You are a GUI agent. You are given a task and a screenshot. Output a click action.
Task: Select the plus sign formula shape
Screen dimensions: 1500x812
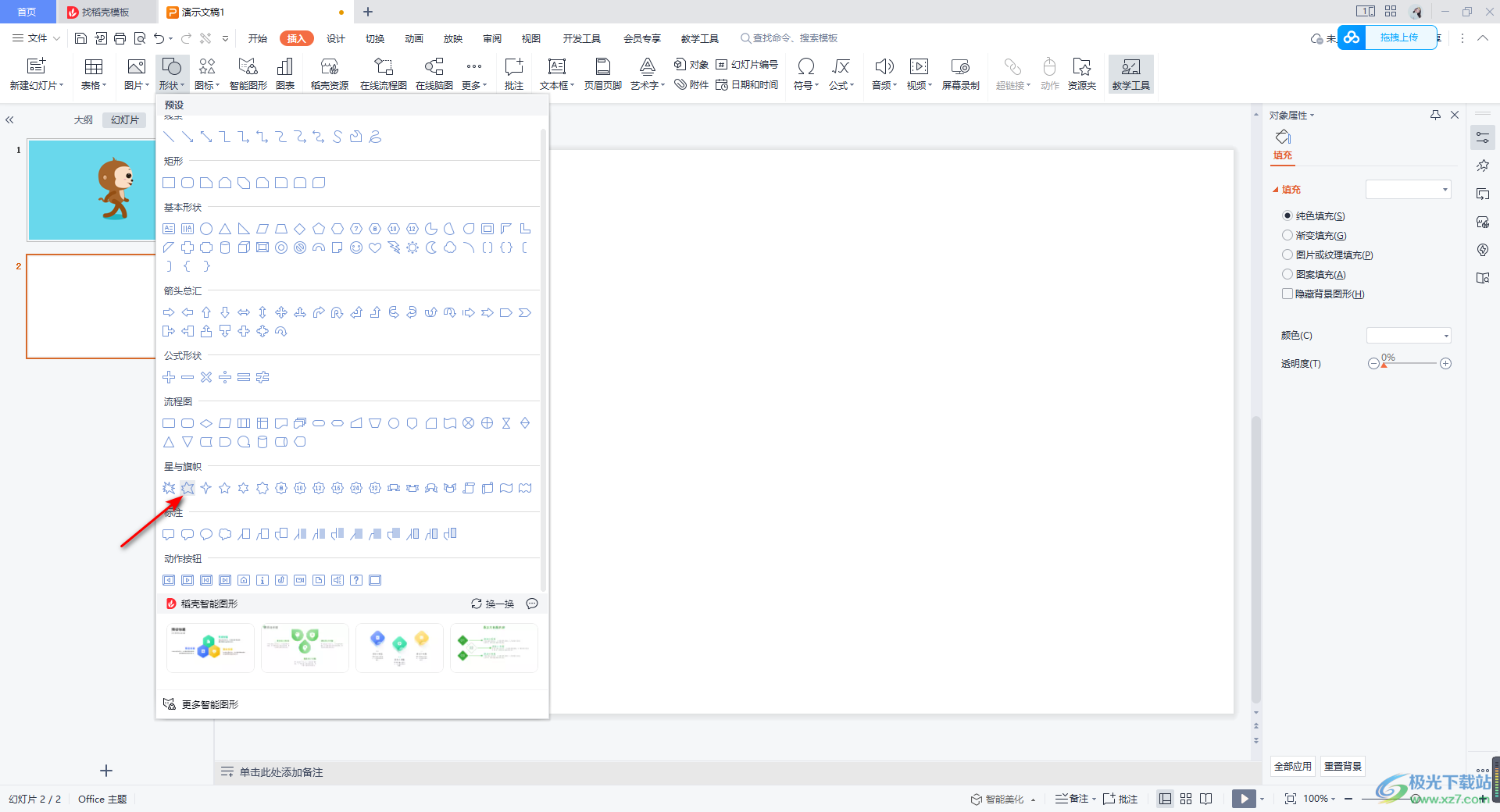point(169,377)
